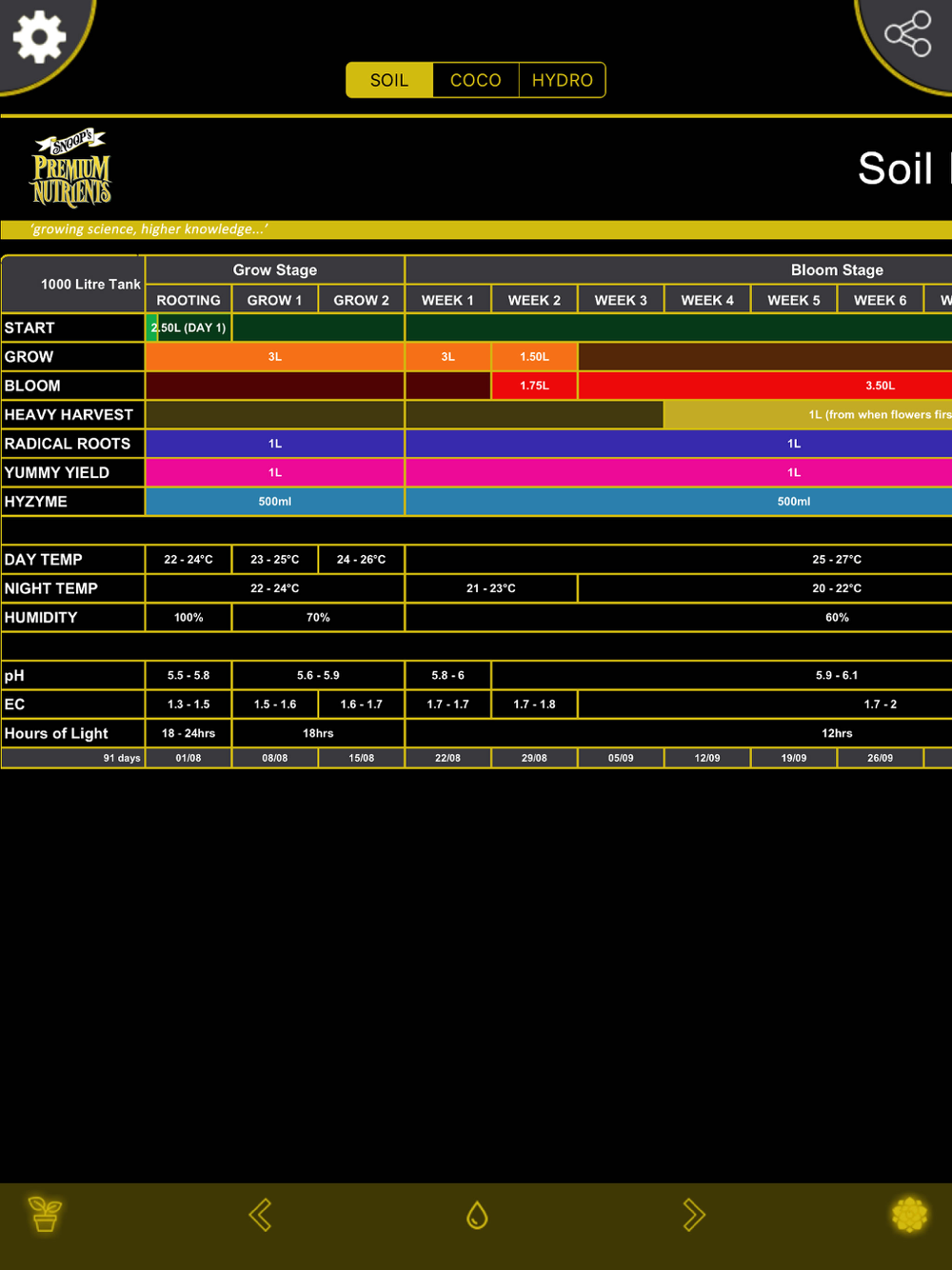Screen dimensions: 952x1270
Task: Select the WEEK 1 column header
Action: [x=448, y=300]
